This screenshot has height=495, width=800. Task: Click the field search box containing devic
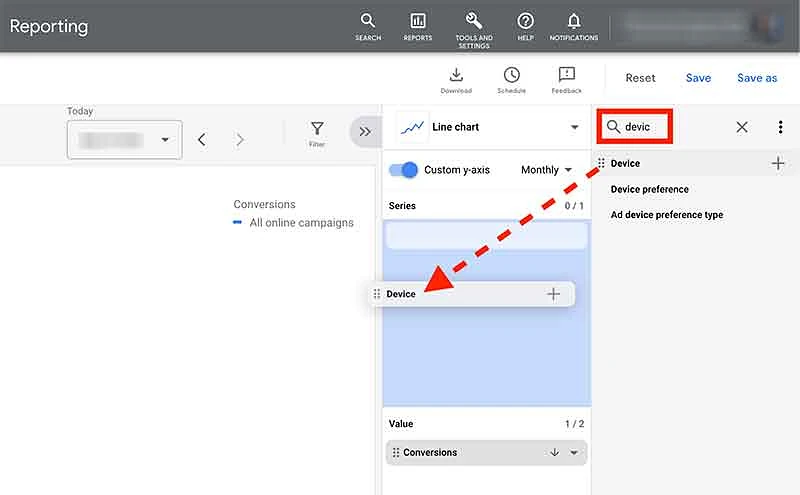[635, 127]
